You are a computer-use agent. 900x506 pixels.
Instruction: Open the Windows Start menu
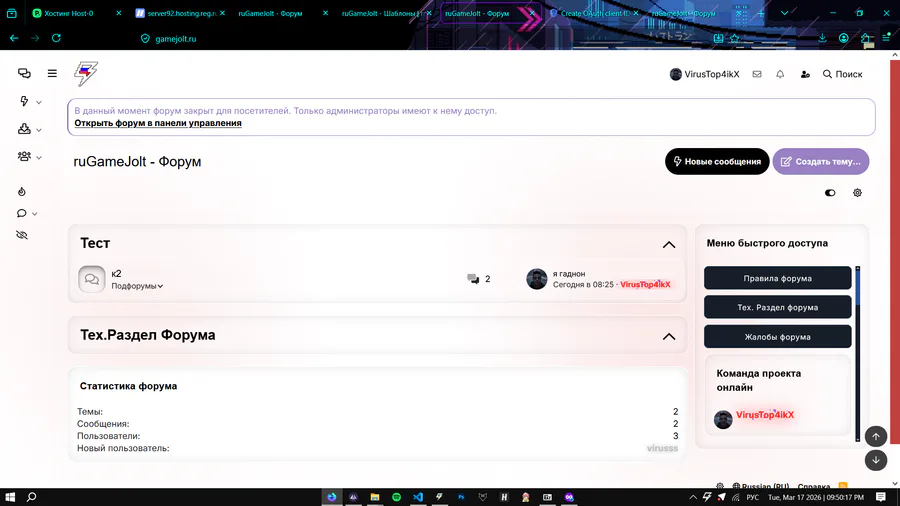(x=10, y=497)
